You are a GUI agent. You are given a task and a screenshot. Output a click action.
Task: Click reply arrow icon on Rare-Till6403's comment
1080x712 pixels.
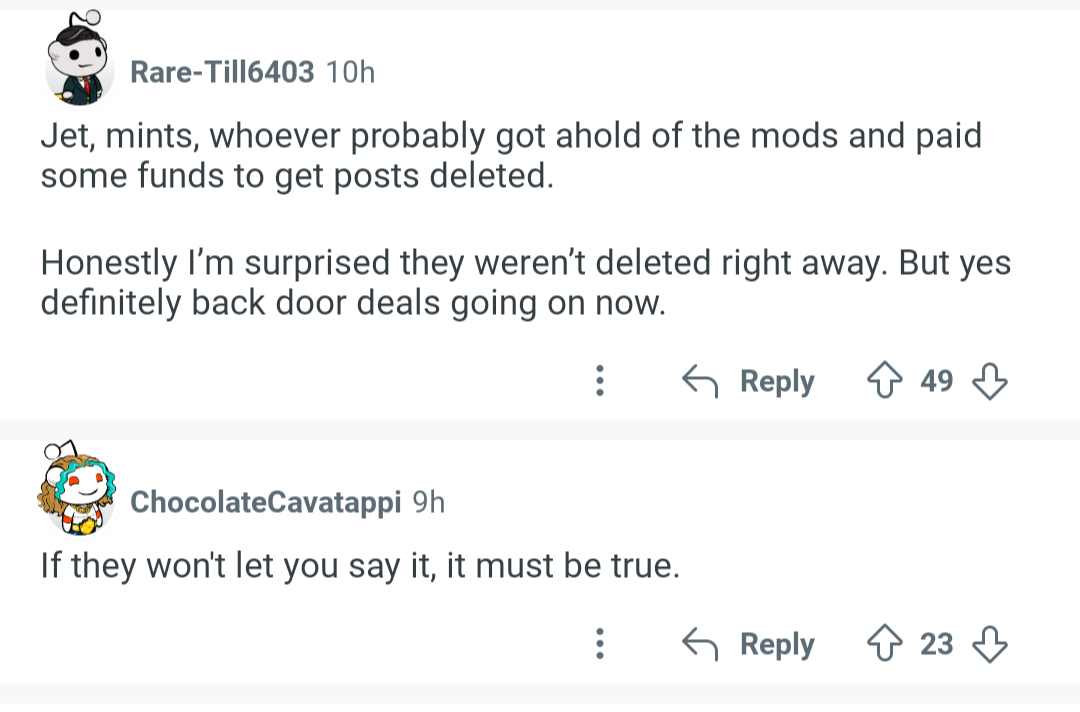701,381
